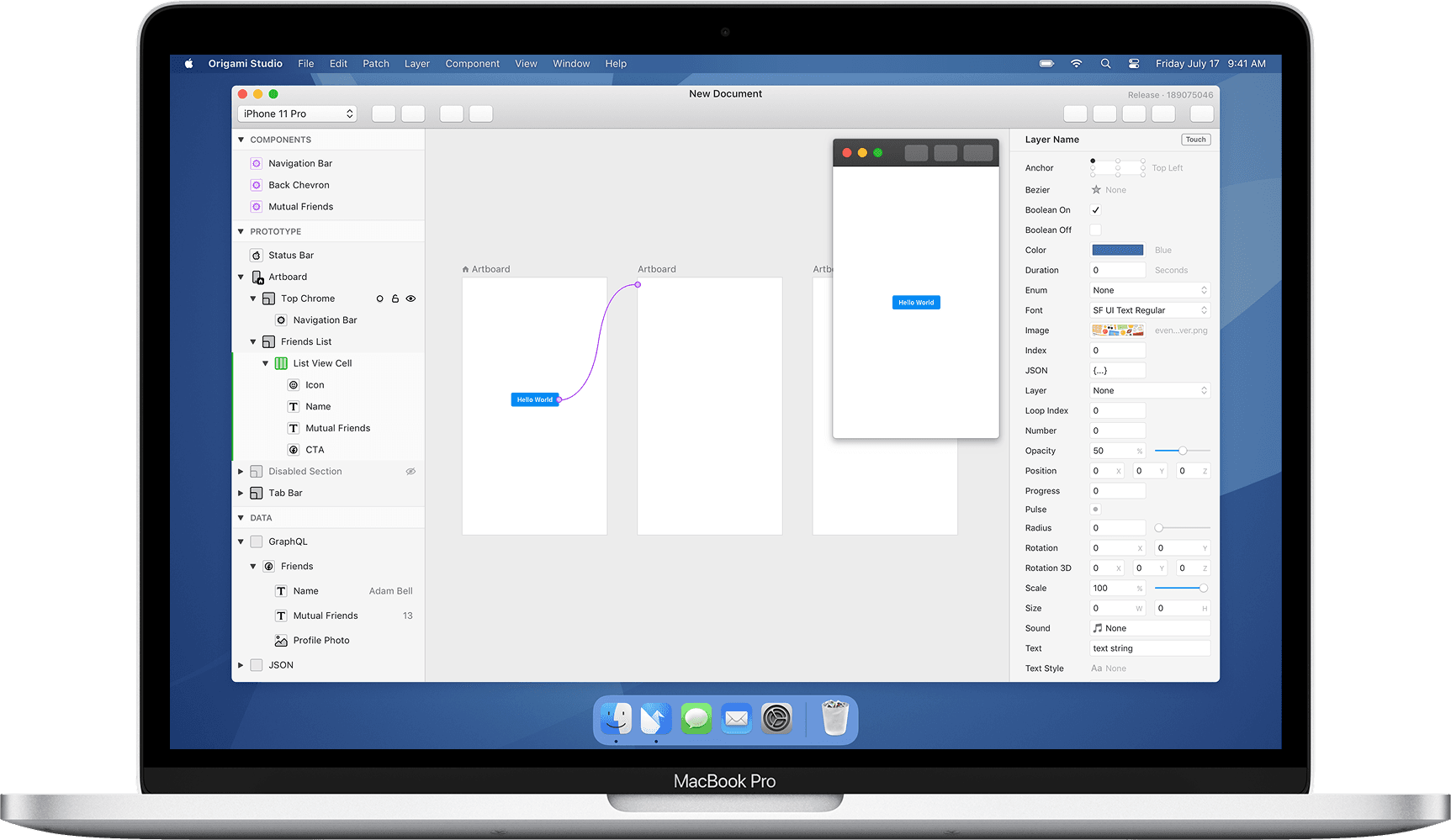Show the hidden Disabled Section layer

tap(411, 472)
